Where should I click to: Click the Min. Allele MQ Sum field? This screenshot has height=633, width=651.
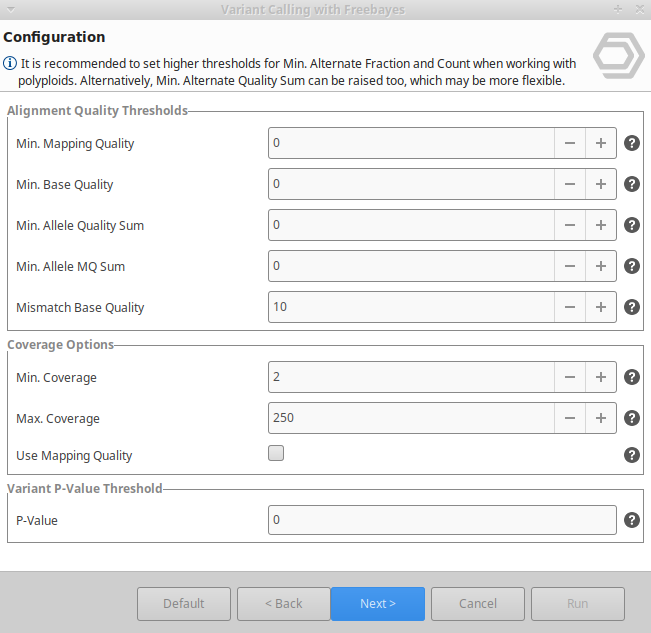411,266
